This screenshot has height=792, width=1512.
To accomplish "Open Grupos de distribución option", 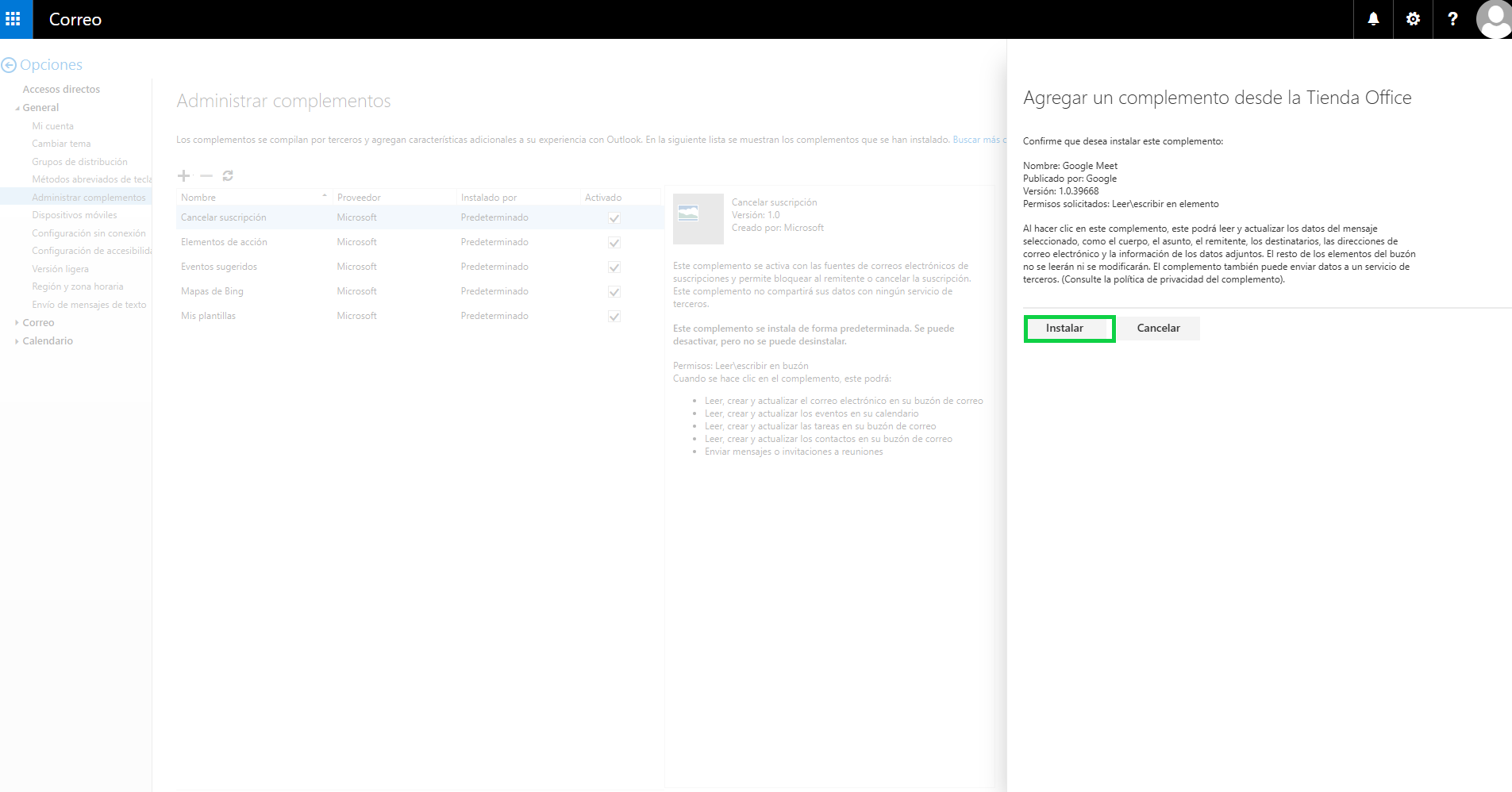I will tap(79, 162).
